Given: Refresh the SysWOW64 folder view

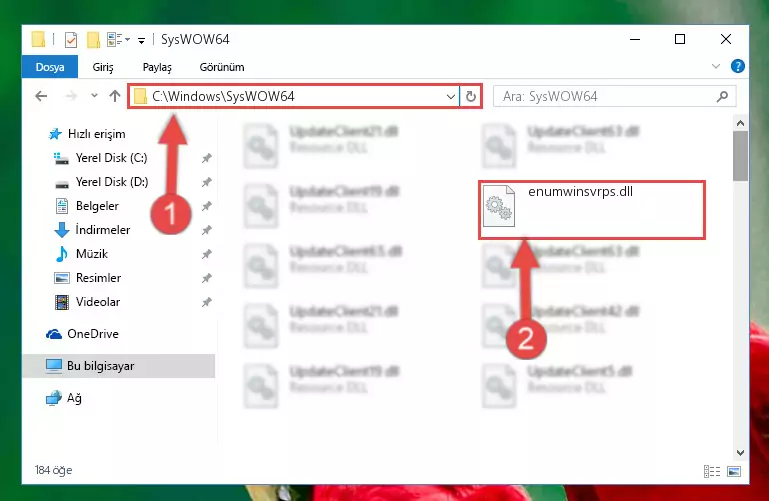Looking at the screenshot, I should (471, 97).
